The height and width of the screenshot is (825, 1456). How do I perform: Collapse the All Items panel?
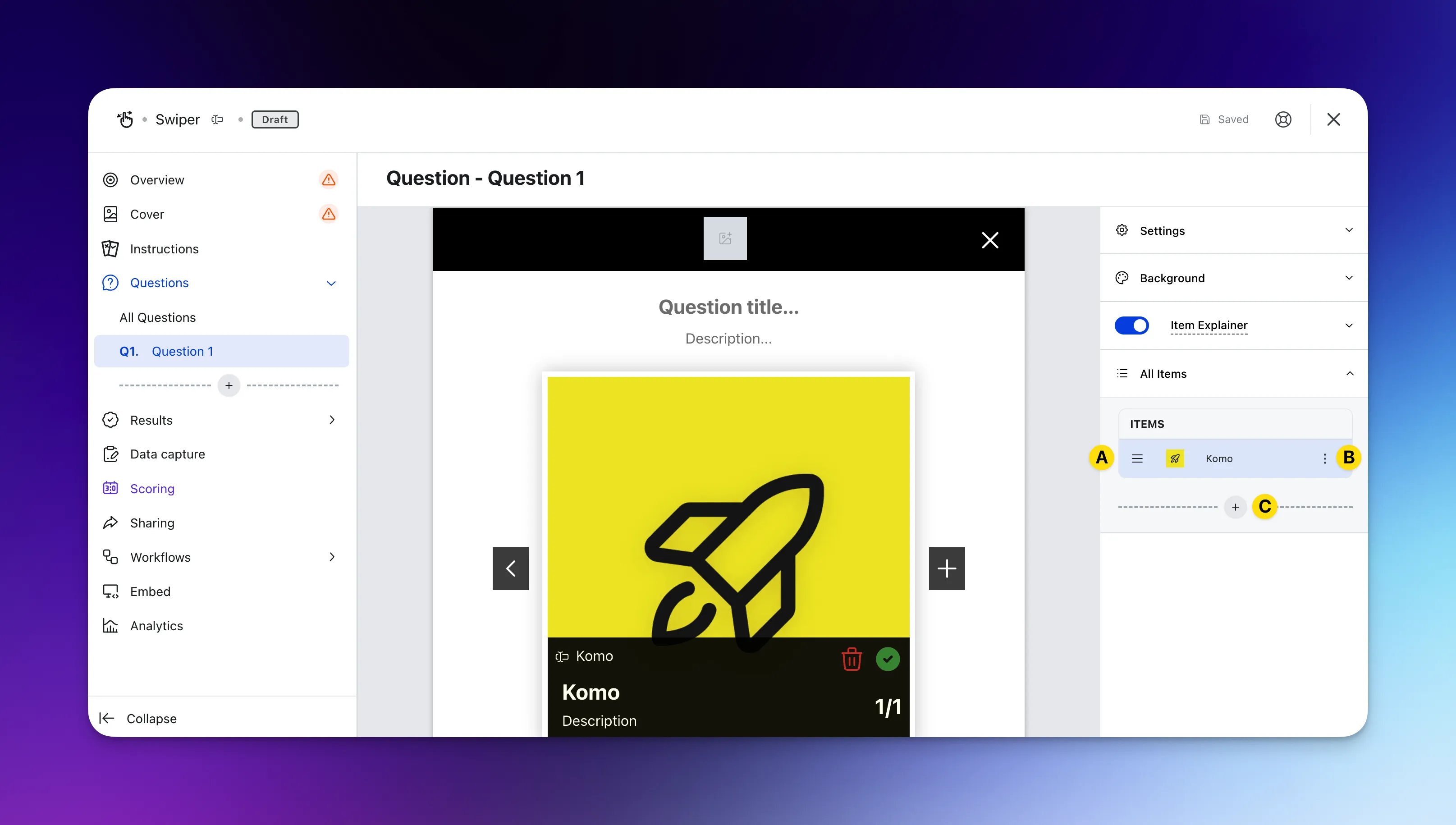pyautogui.click(x=1350, y=373)
